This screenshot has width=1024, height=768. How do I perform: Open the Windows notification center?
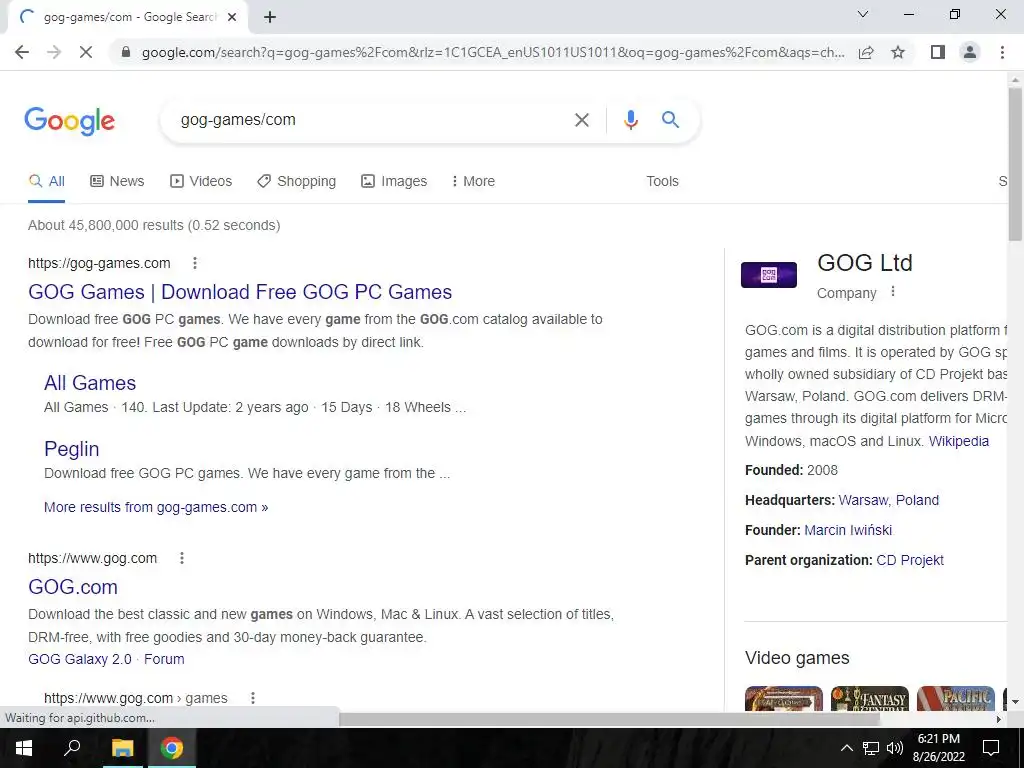click(x=991, y=748)
